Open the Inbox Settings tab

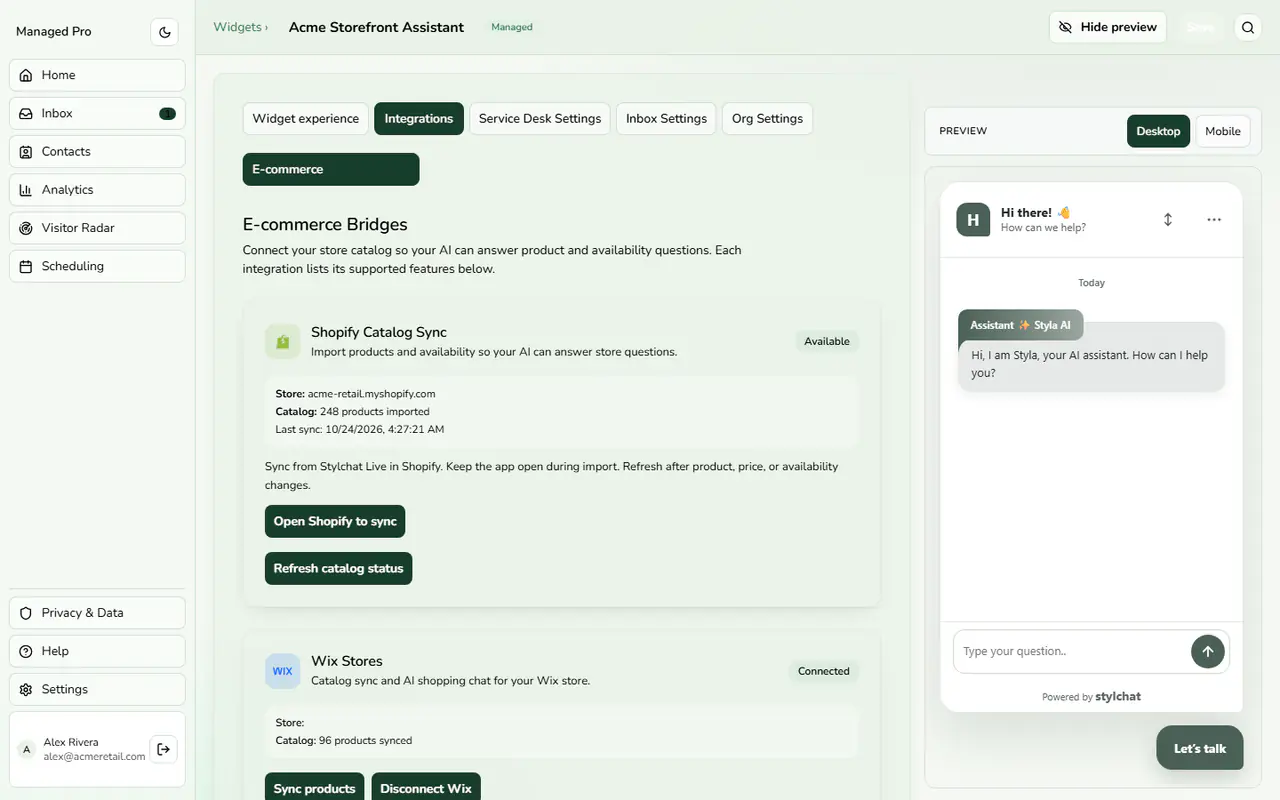[666, 118]
